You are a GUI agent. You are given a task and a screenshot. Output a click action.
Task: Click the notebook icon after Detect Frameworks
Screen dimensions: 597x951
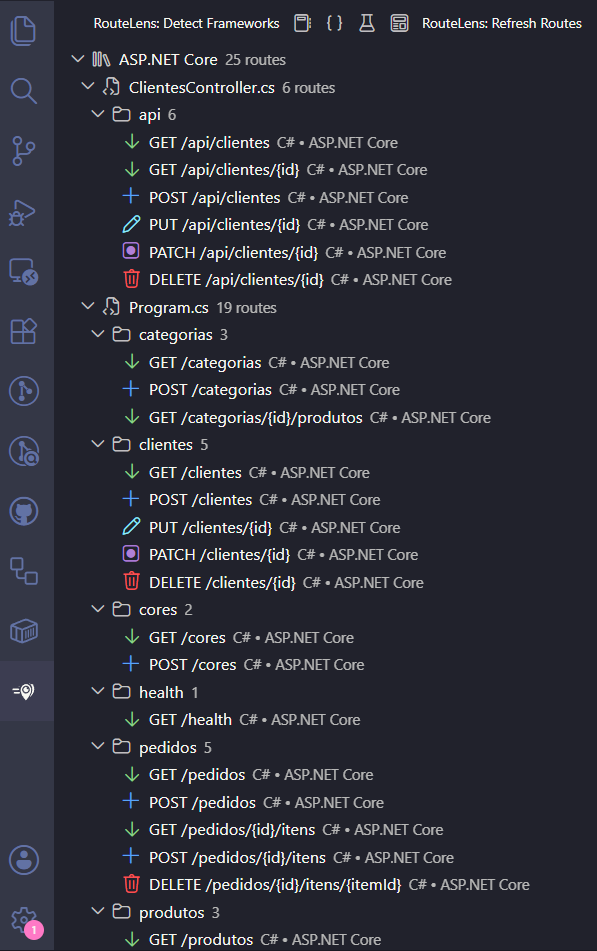click(x=302, y=23)
